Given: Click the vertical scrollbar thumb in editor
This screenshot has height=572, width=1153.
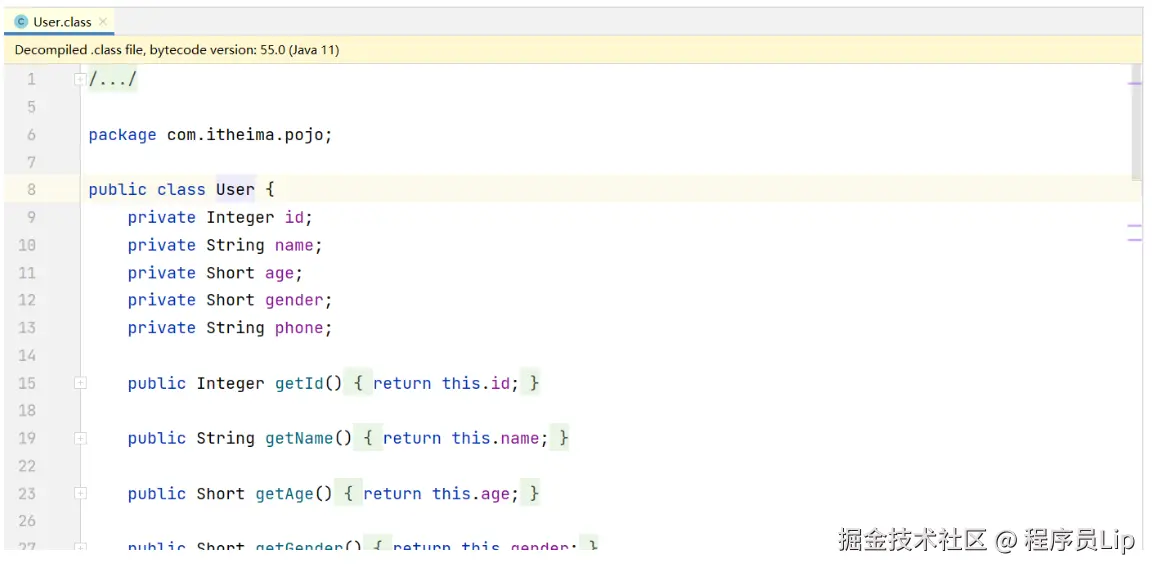Looking at the screenshot, I should click(1136, 122).
